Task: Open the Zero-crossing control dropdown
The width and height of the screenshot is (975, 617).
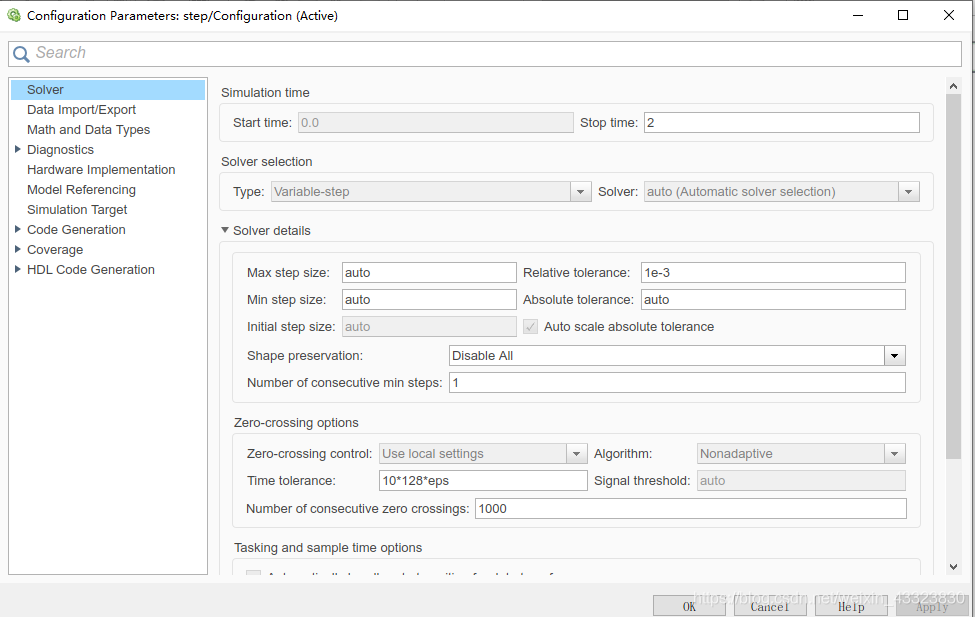Action: pos(483,453)
